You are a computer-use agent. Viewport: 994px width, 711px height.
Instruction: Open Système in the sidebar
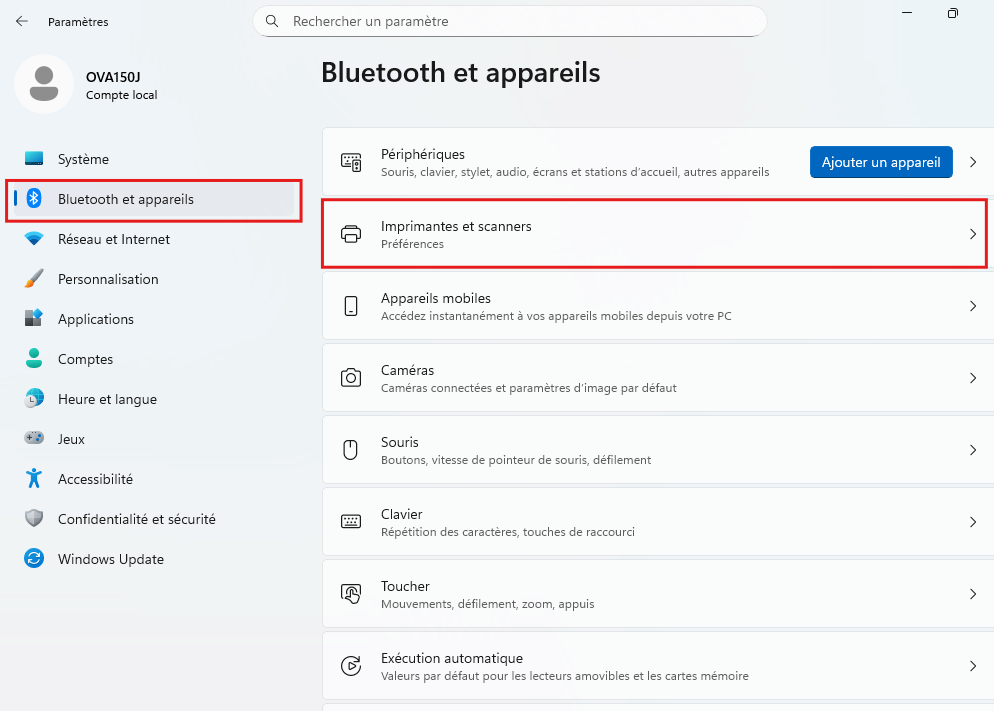(x=83, y=159)
